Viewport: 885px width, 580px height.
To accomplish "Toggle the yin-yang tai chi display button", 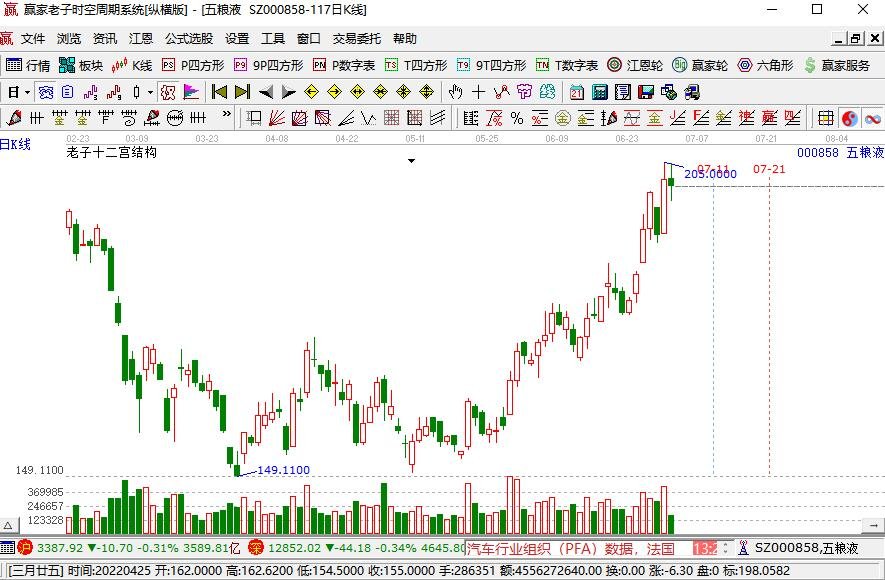I will [x=849, y=118].
